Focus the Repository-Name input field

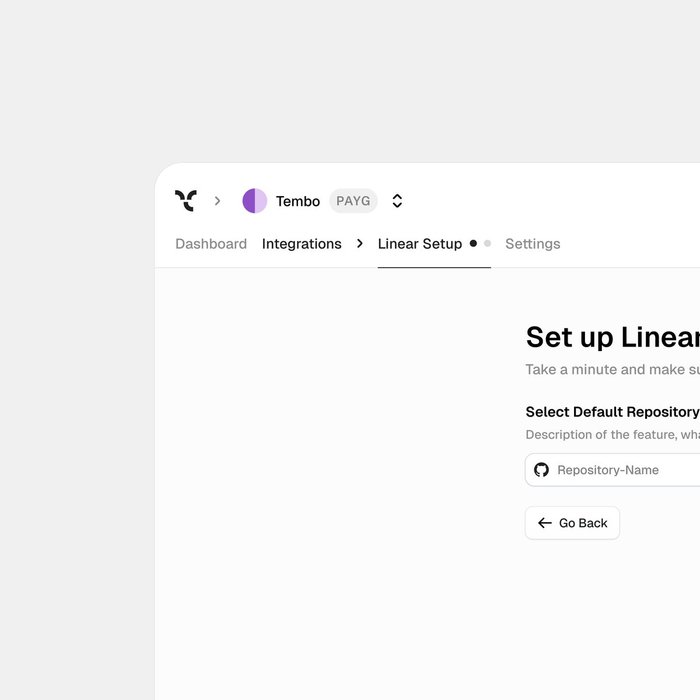612,470
